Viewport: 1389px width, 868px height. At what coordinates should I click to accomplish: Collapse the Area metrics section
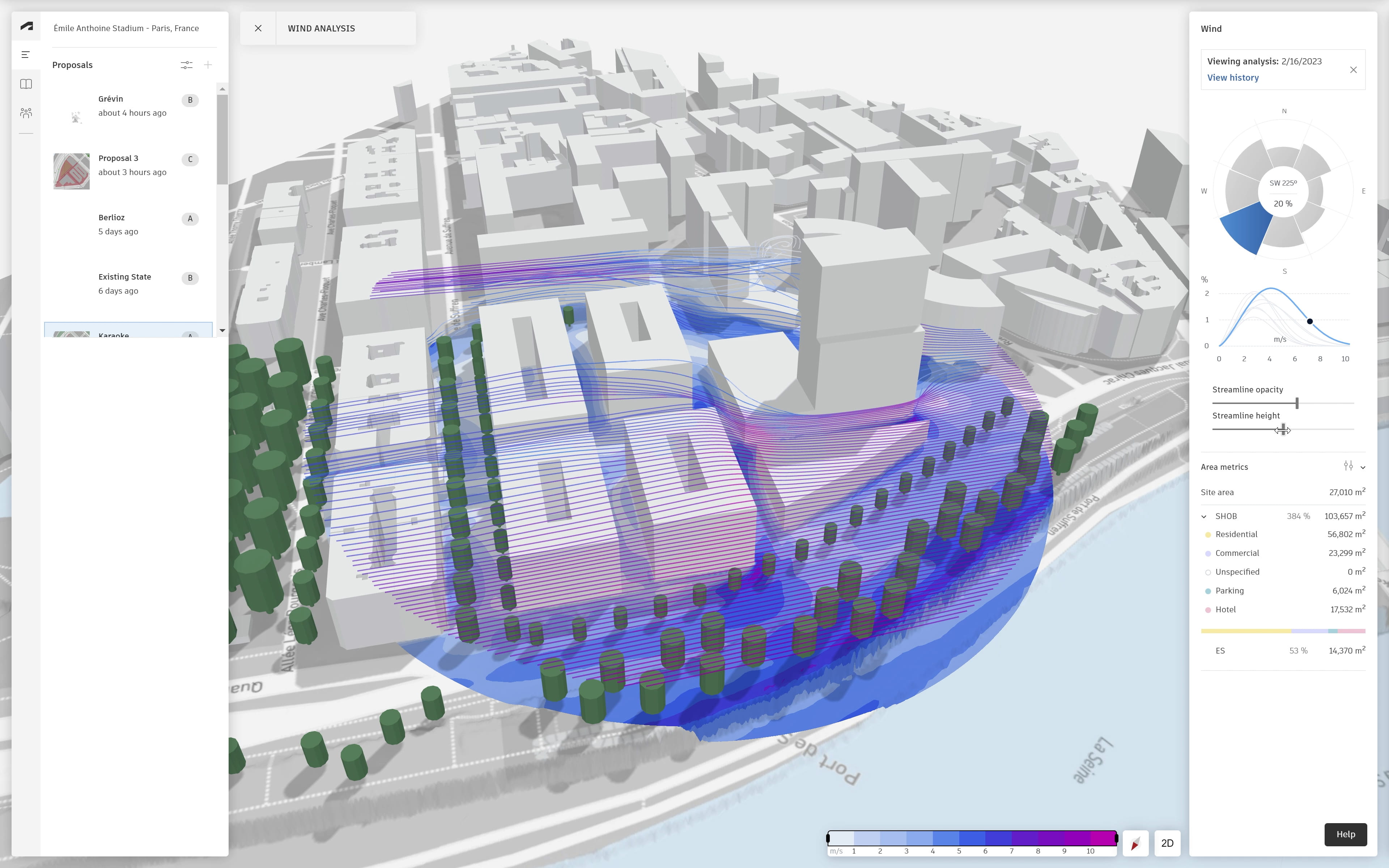tap(1364, 467)
